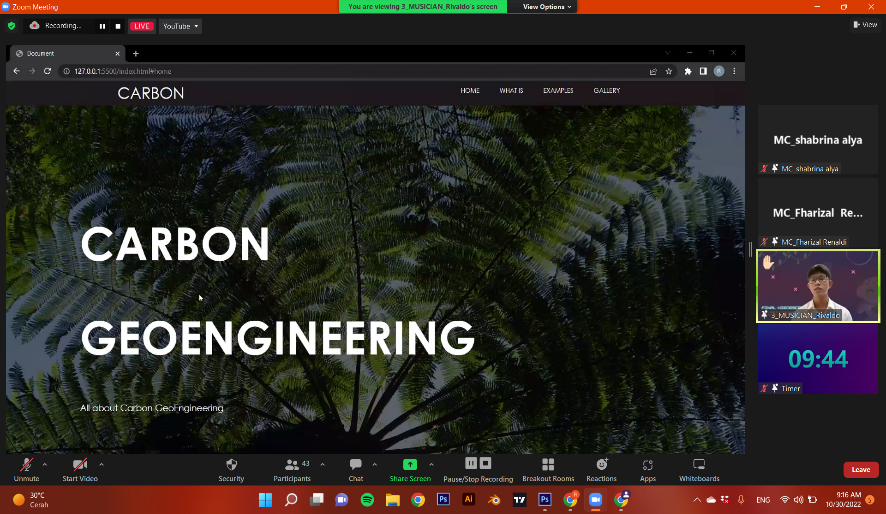Screen dimensions: 886x514
Task: Toggle browser side panel icon
Action: [703, 71]
